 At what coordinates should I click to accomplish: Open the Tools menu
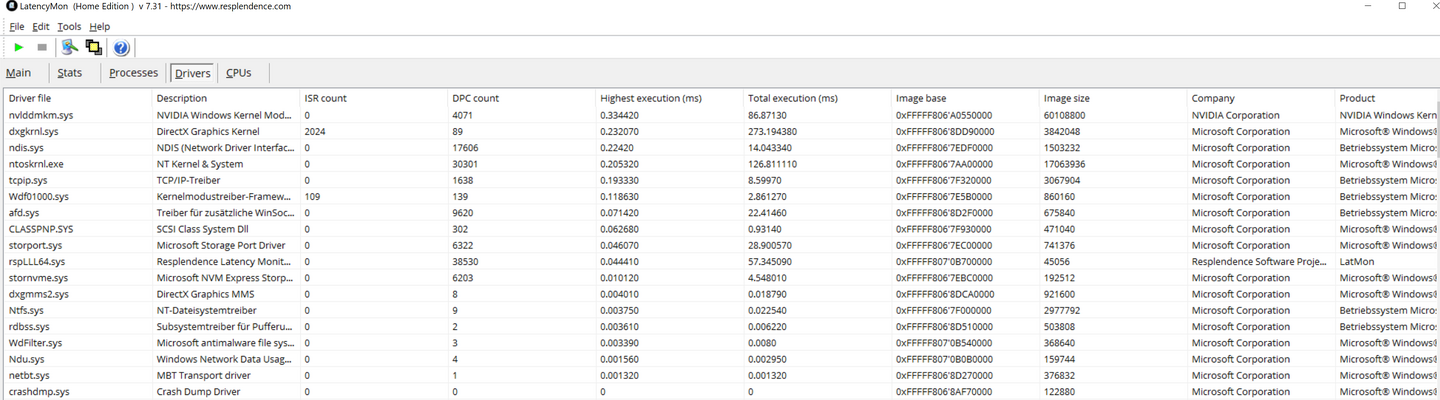[69, 26]
